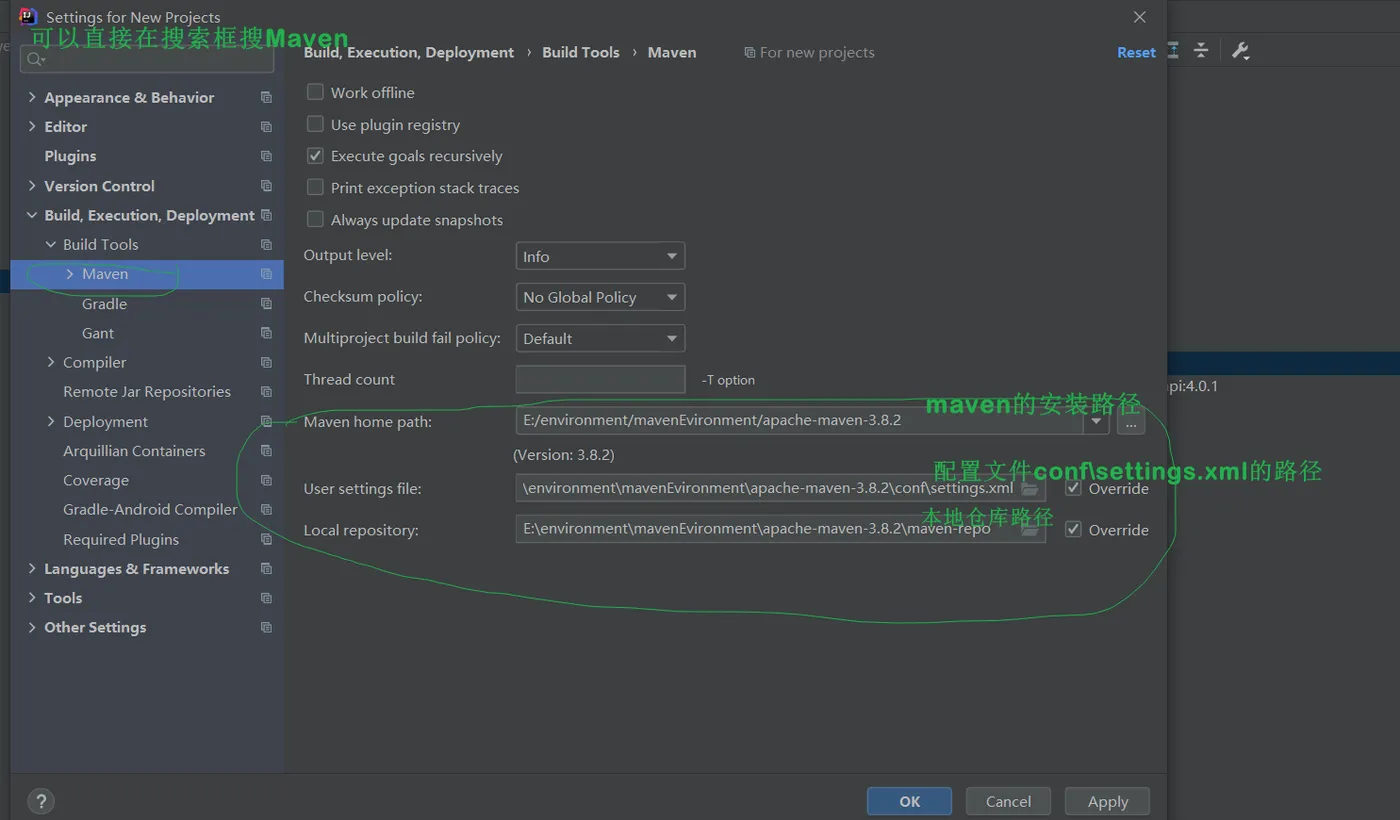
Task: Open Required Plugins settings
Action: (x=121, y=539)
